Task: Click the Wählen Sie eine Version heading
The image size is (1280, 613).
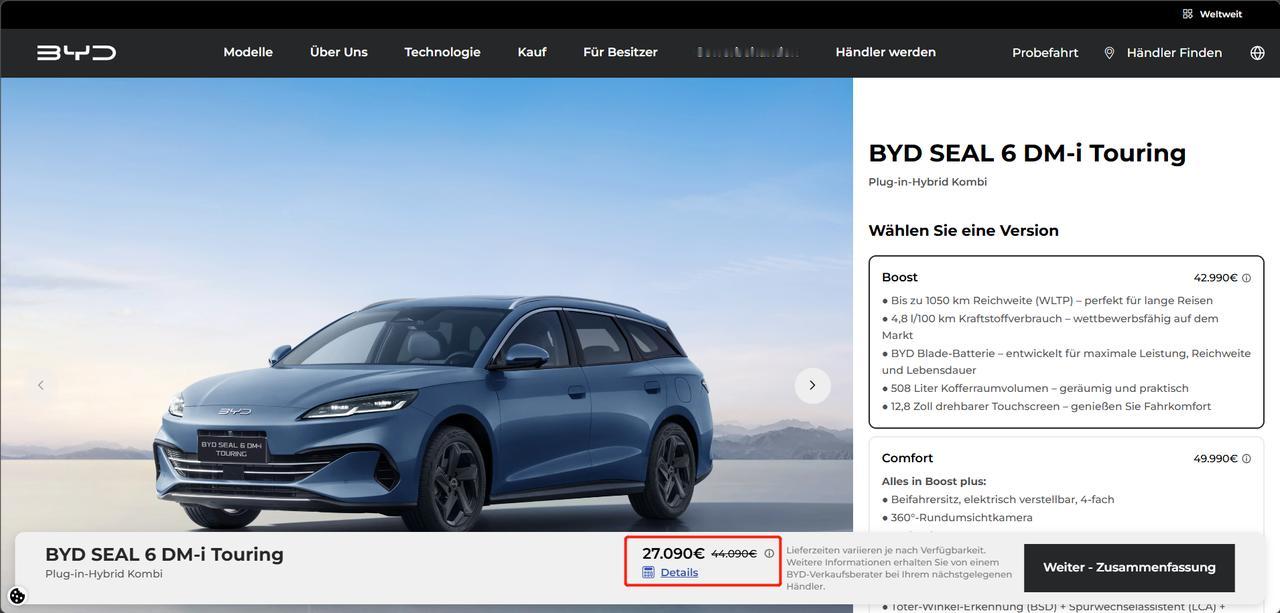Action: (963, 231)
